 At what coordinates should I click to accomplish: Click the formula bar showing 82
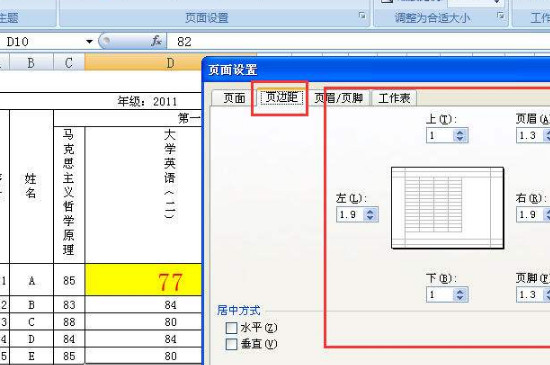(358, 42)
